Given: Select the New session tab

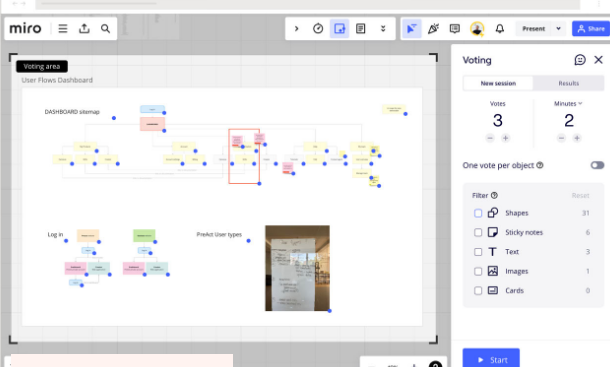Looking at the screenshot, I should (498, 83).
